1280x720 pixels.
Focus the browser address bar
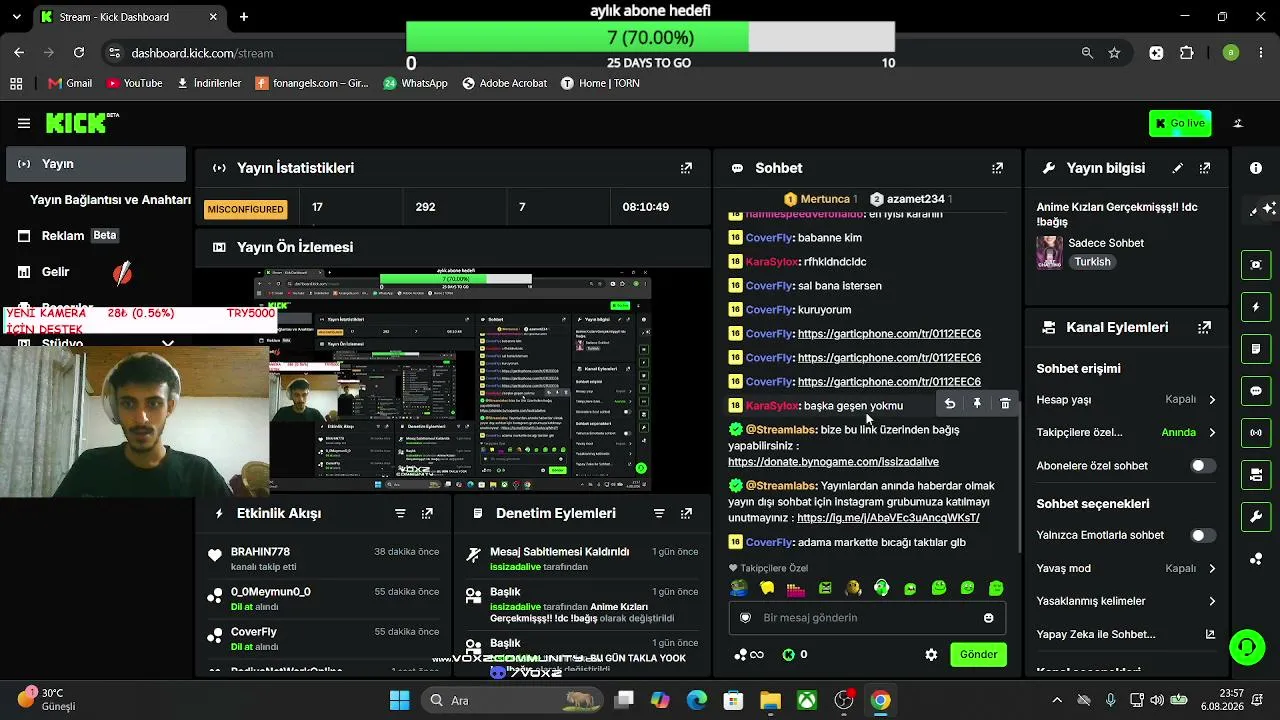(590, 53)
